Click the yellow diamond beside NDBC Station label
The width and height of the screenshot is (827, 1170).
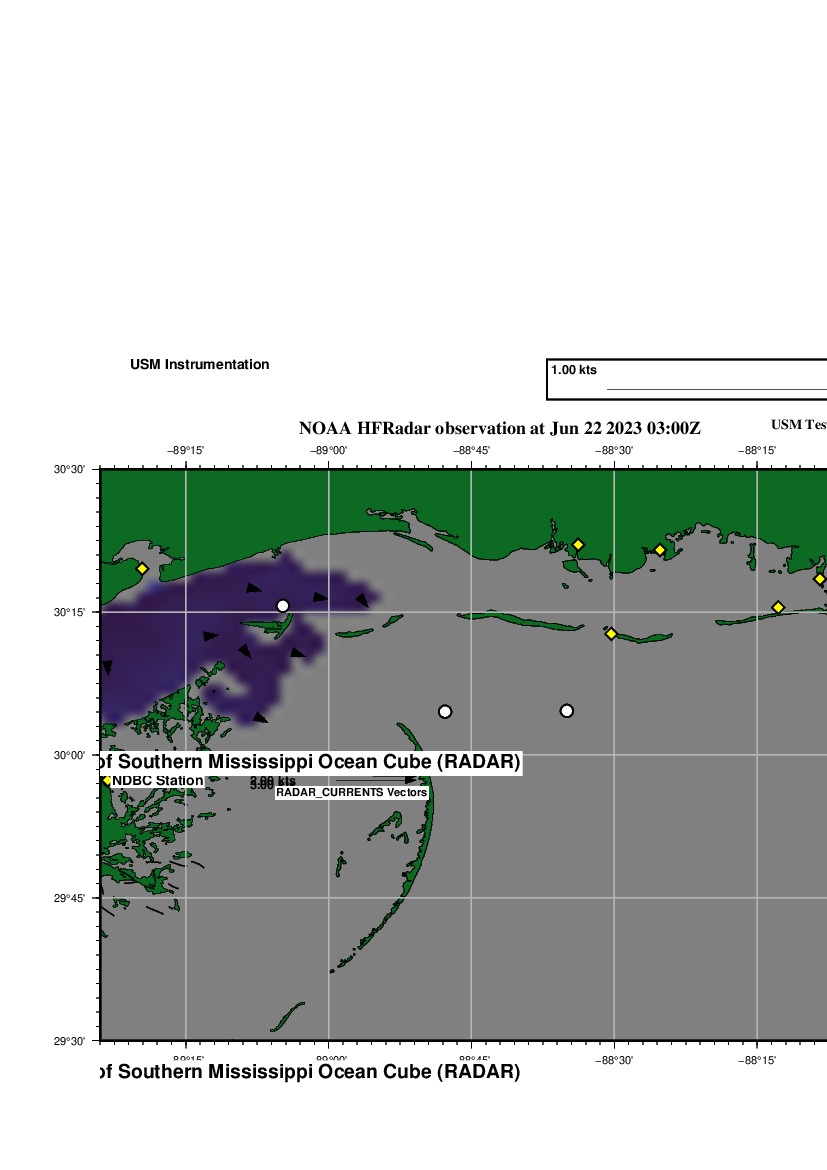107,780
